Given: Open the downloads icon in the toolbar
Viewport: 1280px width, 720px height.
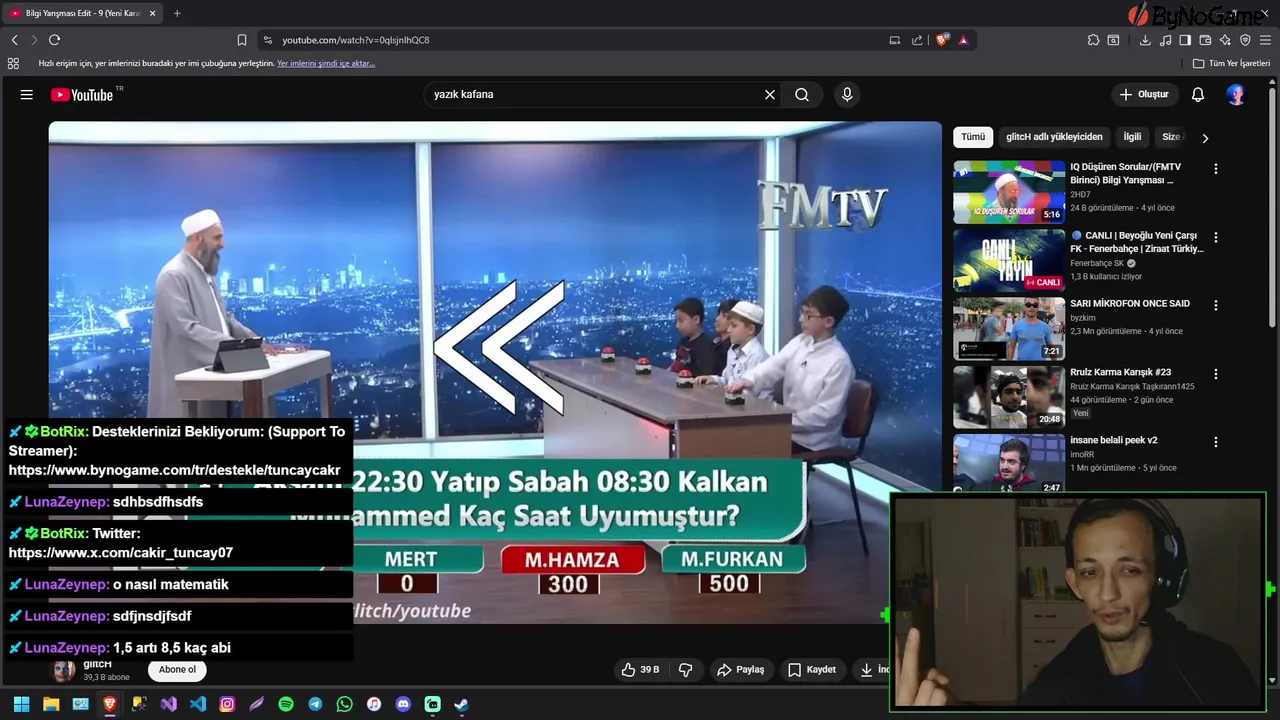Looking at the screenshot, I should [1145, 40].
